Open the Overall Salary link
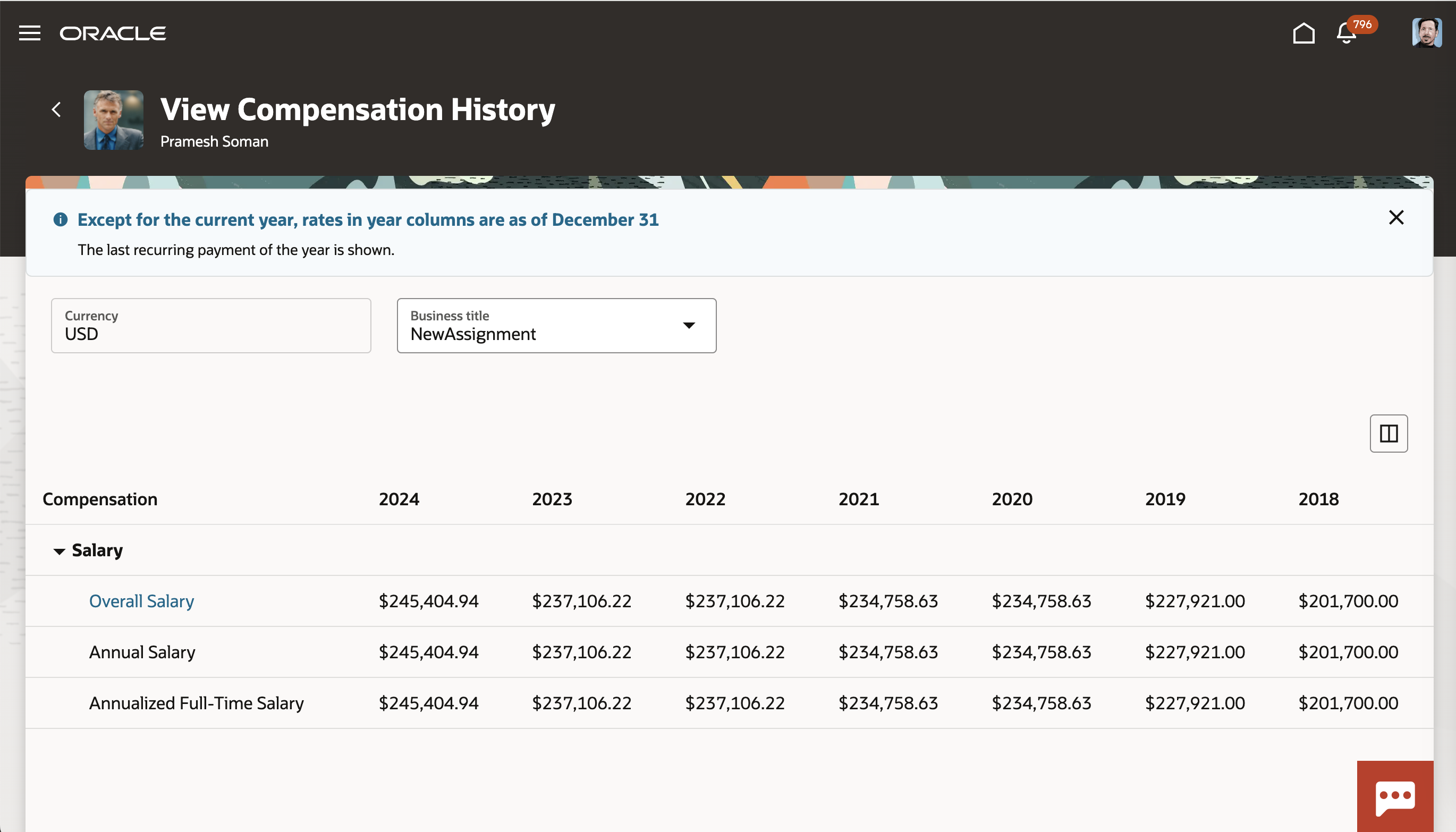The image size is (1456, 832). (141, 601)
